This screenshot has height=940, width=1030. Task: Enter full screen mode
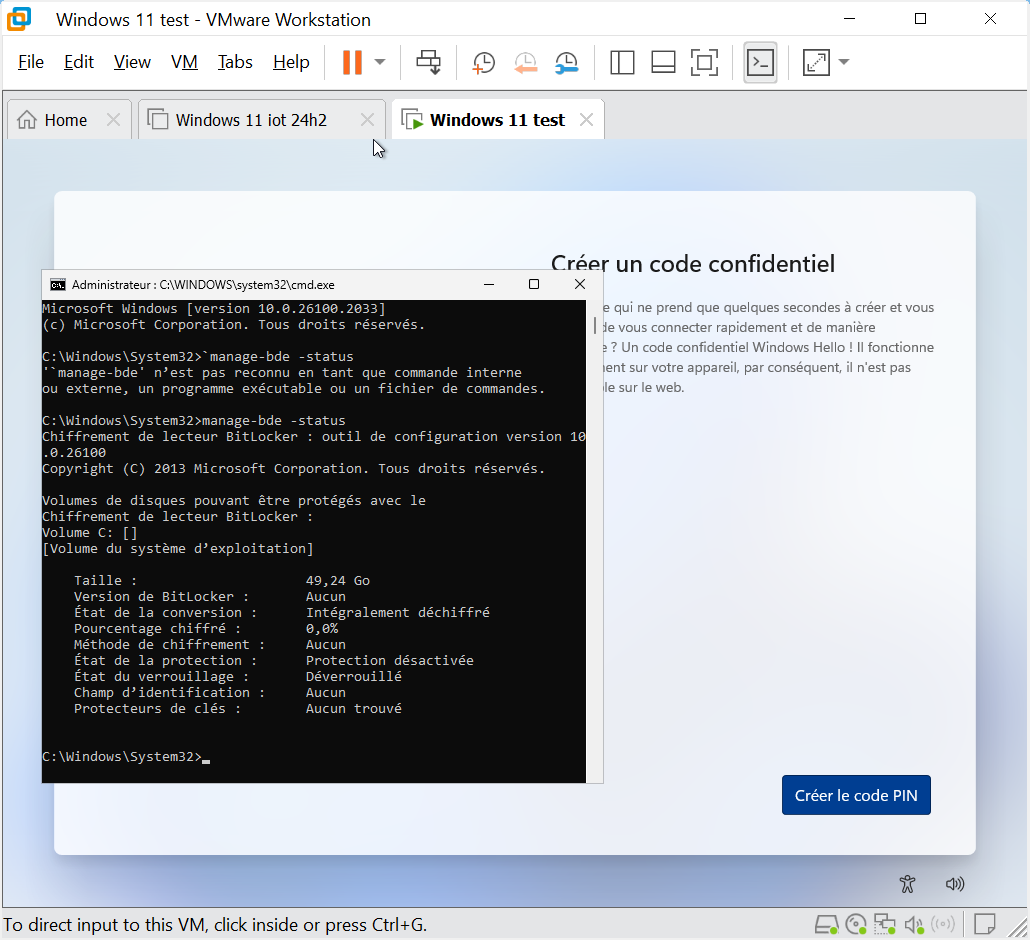(704, 62)
